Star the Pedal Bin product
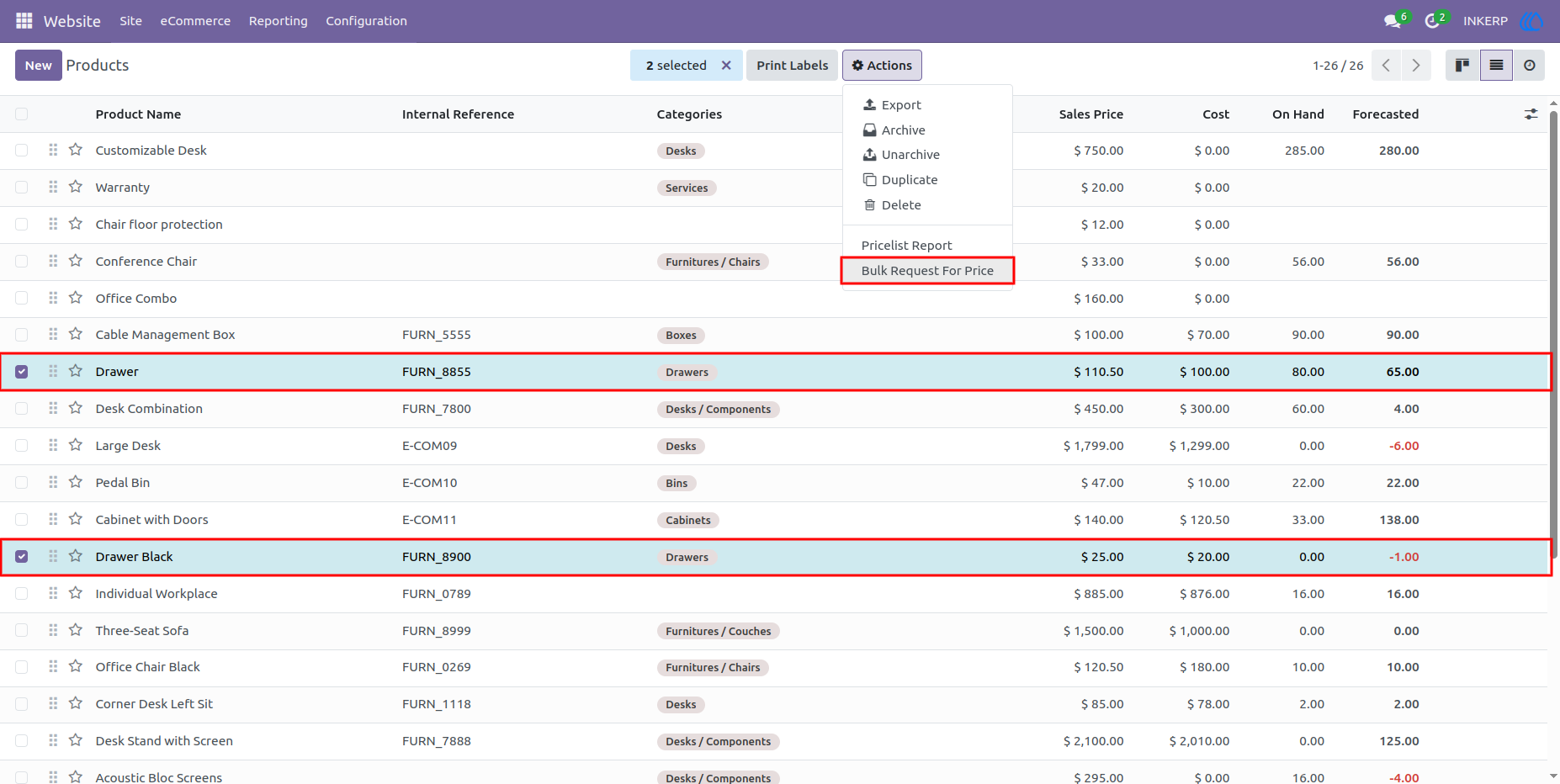The width and height of the screenshot is (1560, 784). (x=76, y=482)
